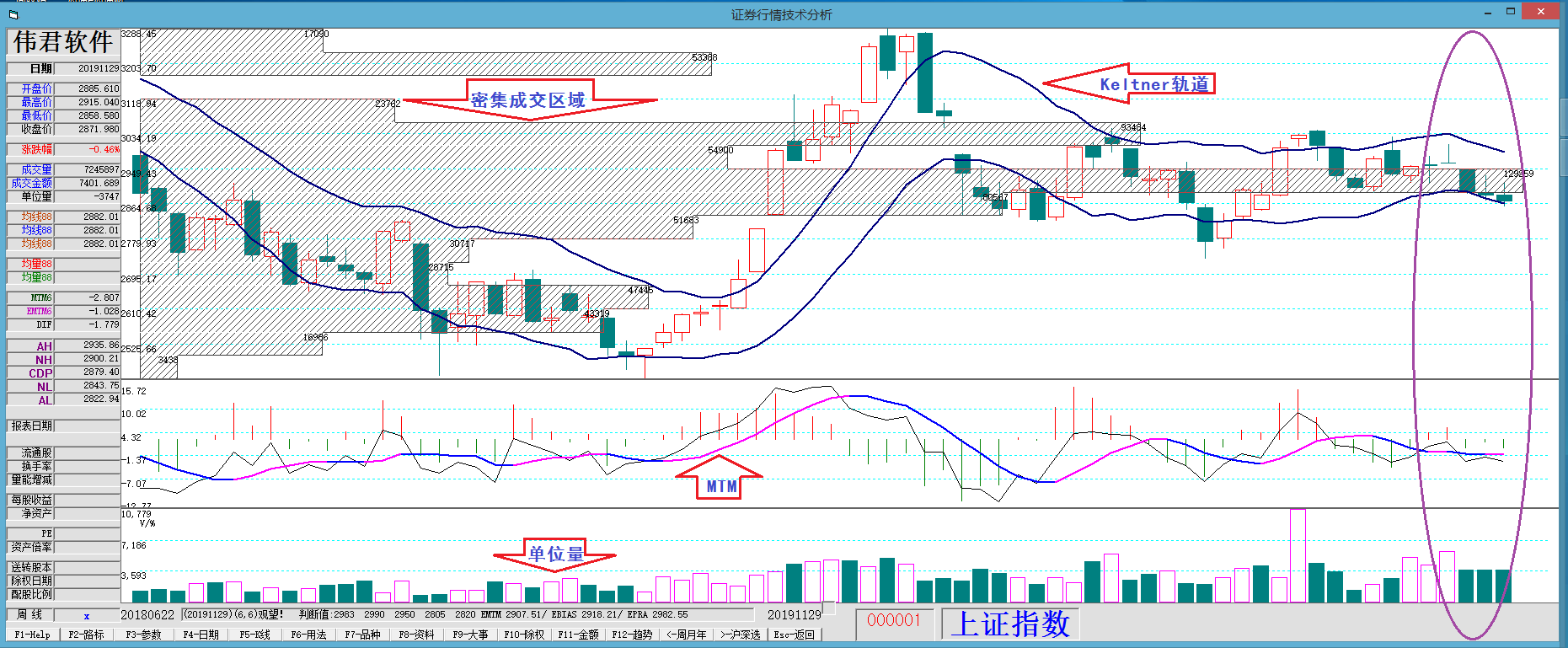This screenshot has width=1568, height=648.
Task: Click the 伟君软件 logo label
Action: tap(63, 41)
